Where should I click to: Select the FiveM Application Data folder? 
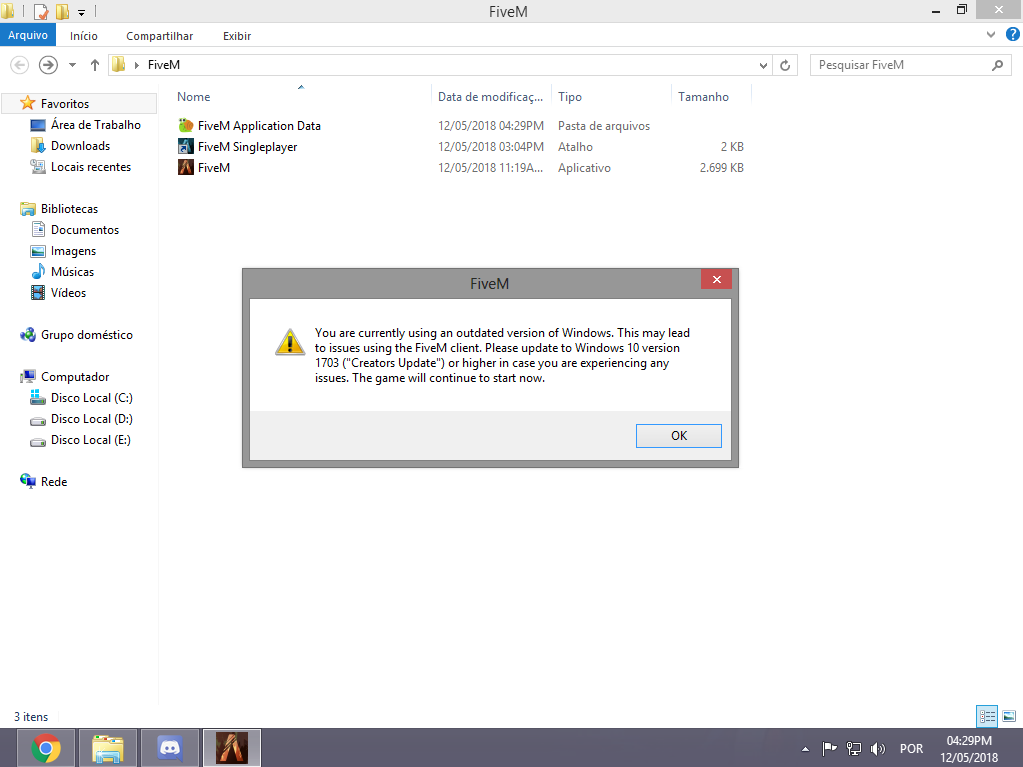click(x=259, y=125)
